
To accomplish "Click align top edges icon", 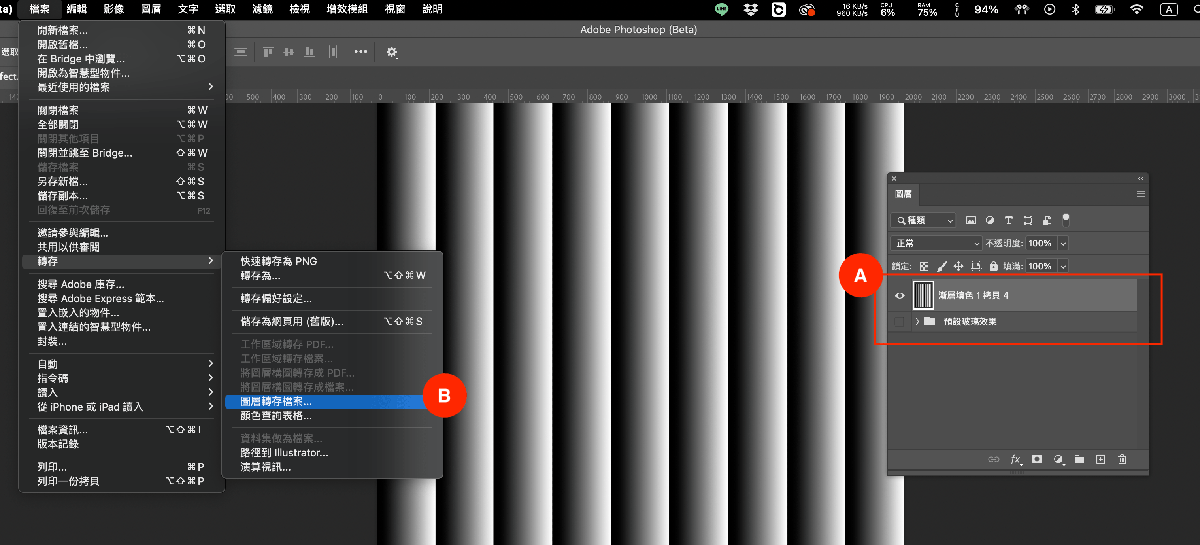I will coord(270,51).
